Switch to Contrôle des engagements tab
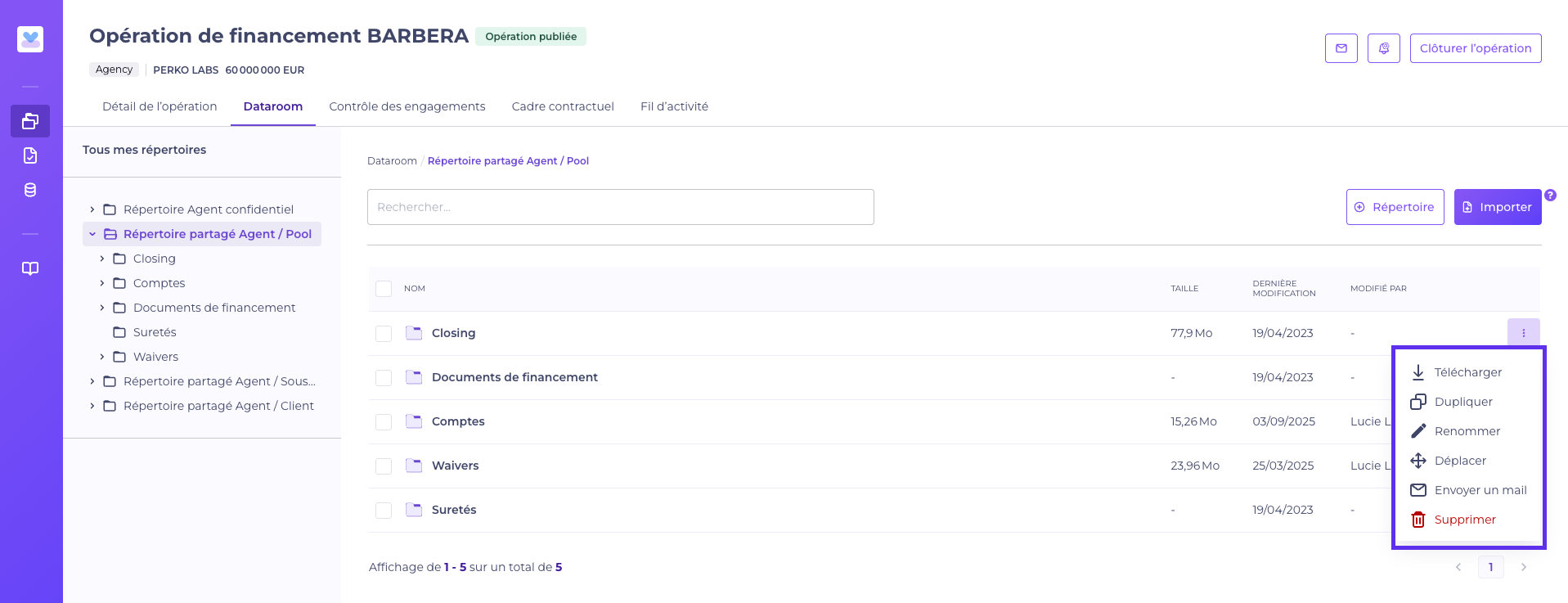This screenshot has width=1568, height=603. tap(407, 106)
